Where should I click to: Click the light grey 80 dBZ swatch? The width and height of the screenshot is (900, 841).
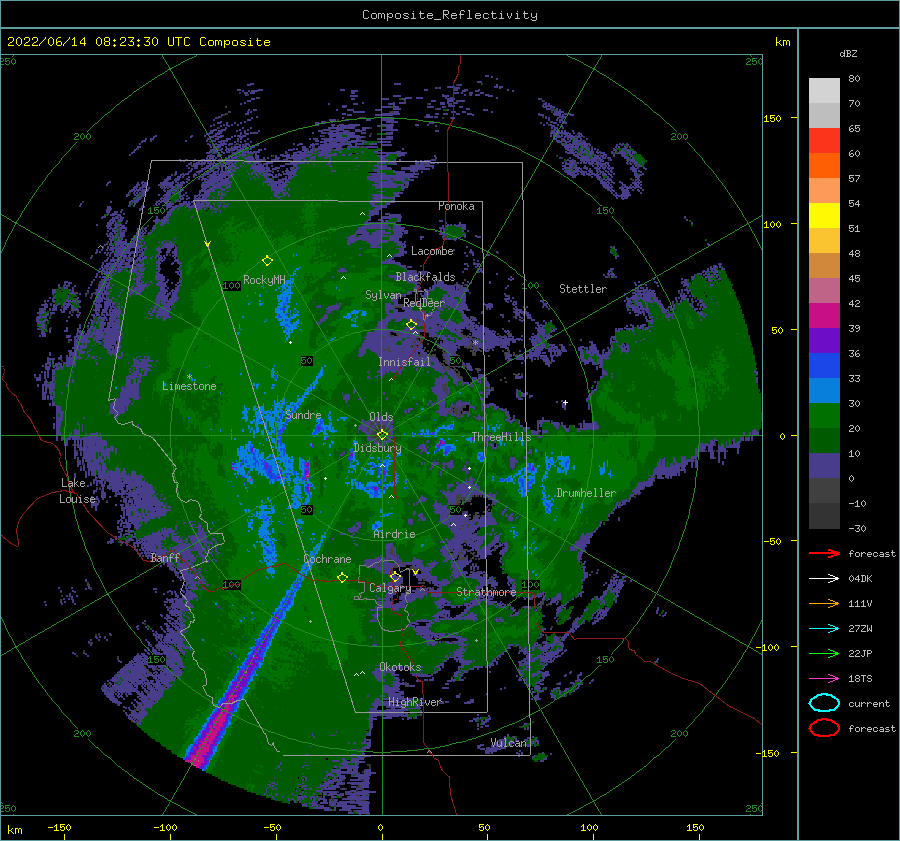click(x=824, y=90)
